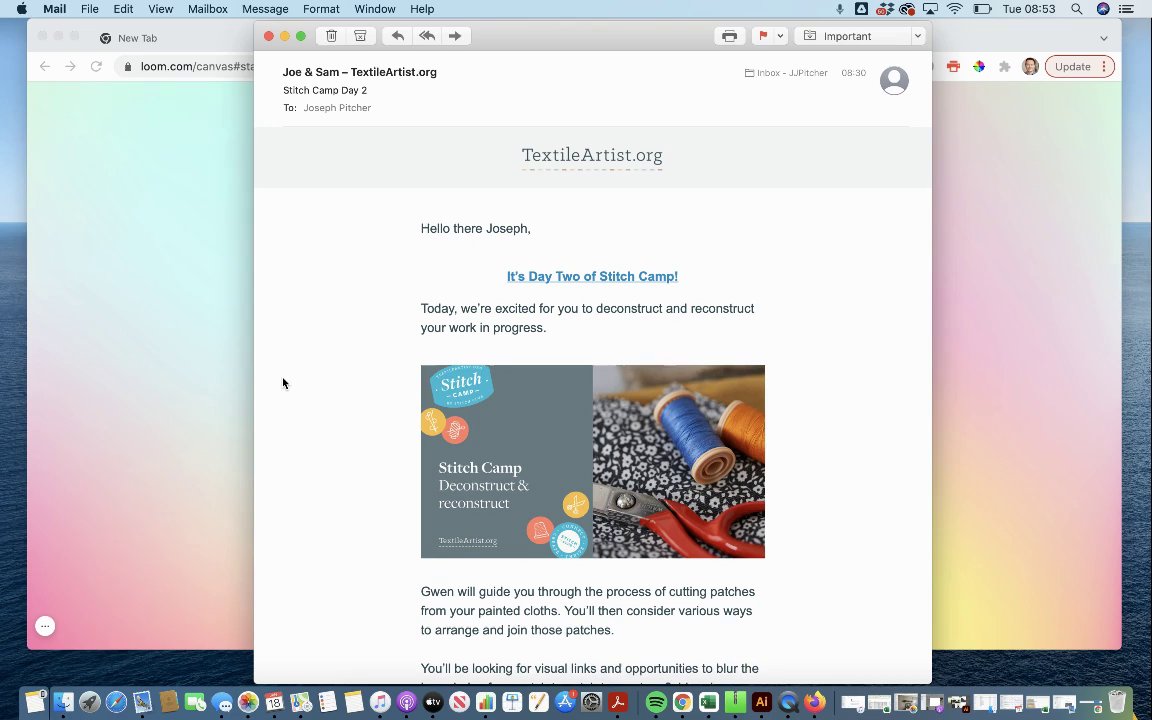The height and width of the screenshot is (720, 1152).
Task: Open Spotify from the Dock
Action: click(x=656, y=702)
